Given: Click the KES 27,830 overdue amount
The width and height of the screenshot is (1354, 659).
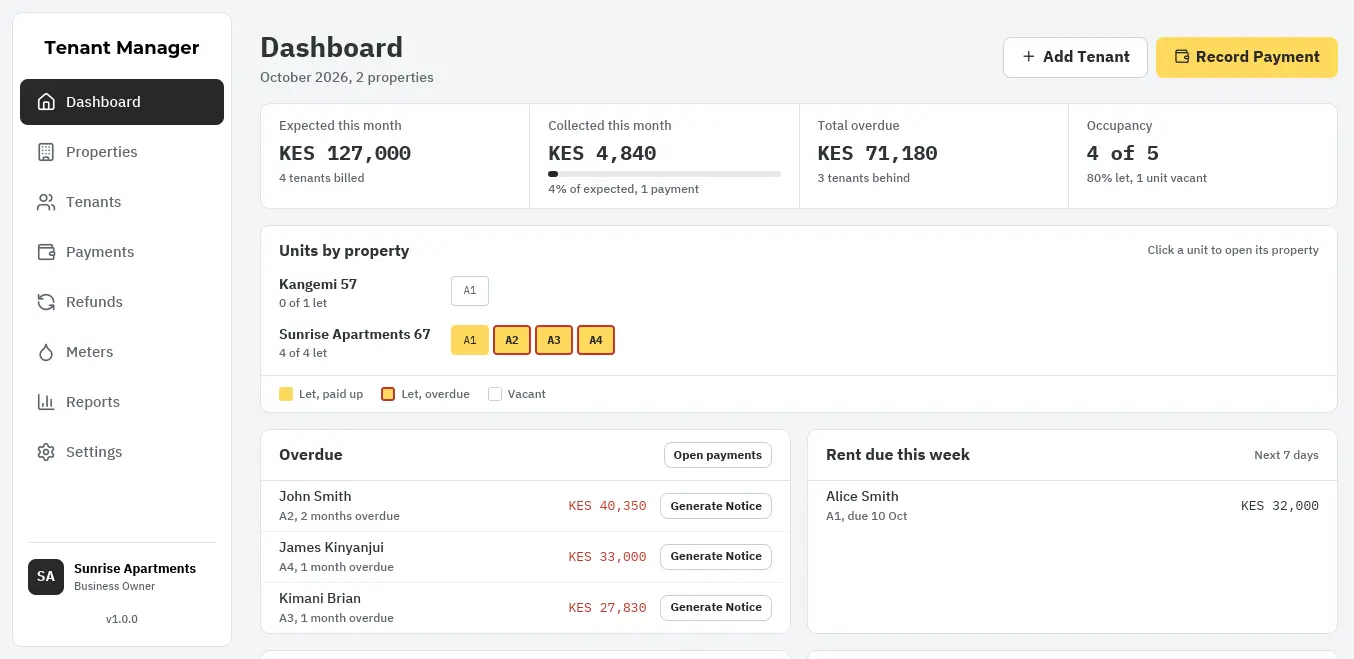Looking at the screenshot, I should point(607,607).
